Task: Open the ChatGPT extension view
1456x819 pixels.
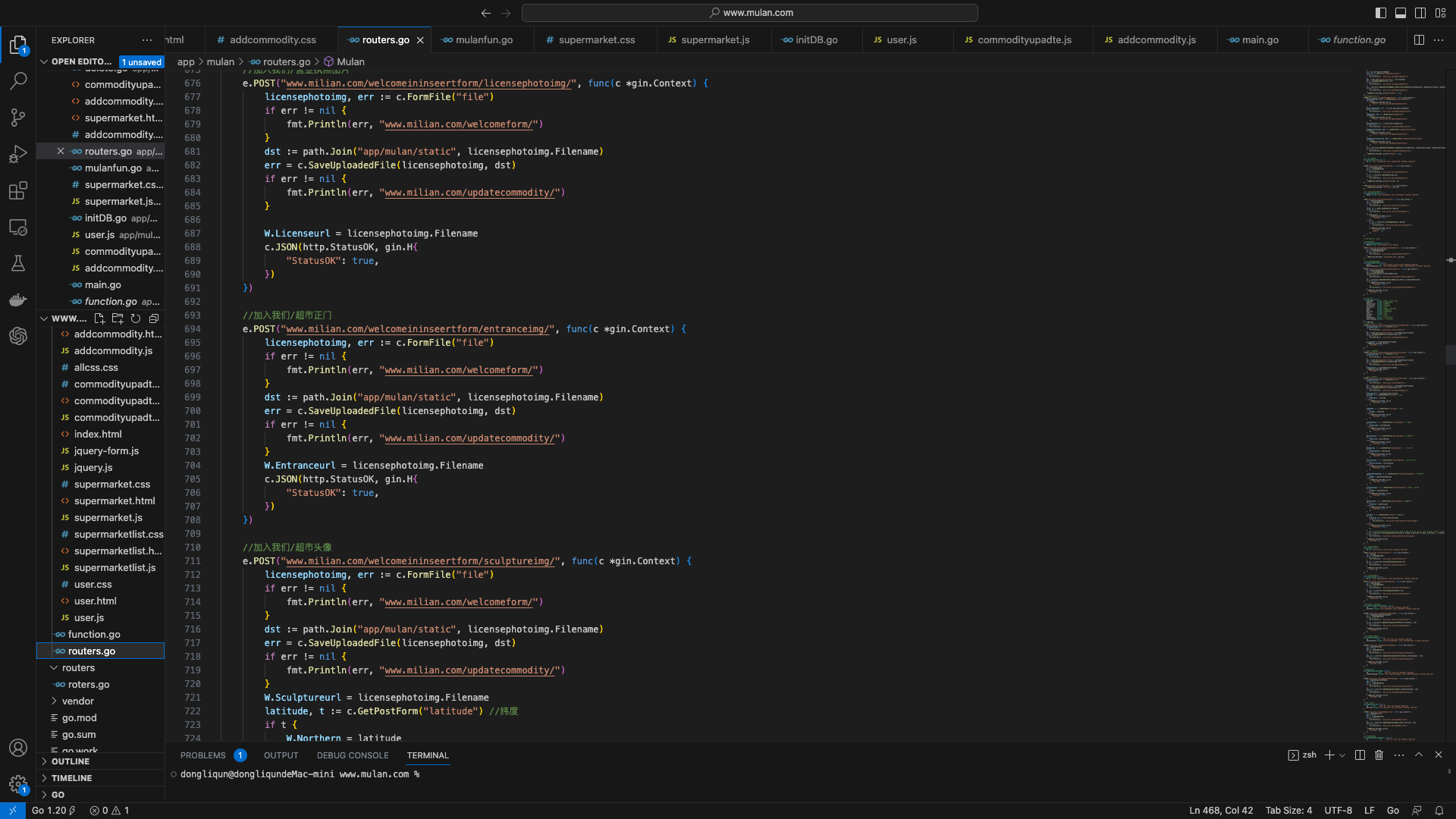Action: (x=18, y=335)
